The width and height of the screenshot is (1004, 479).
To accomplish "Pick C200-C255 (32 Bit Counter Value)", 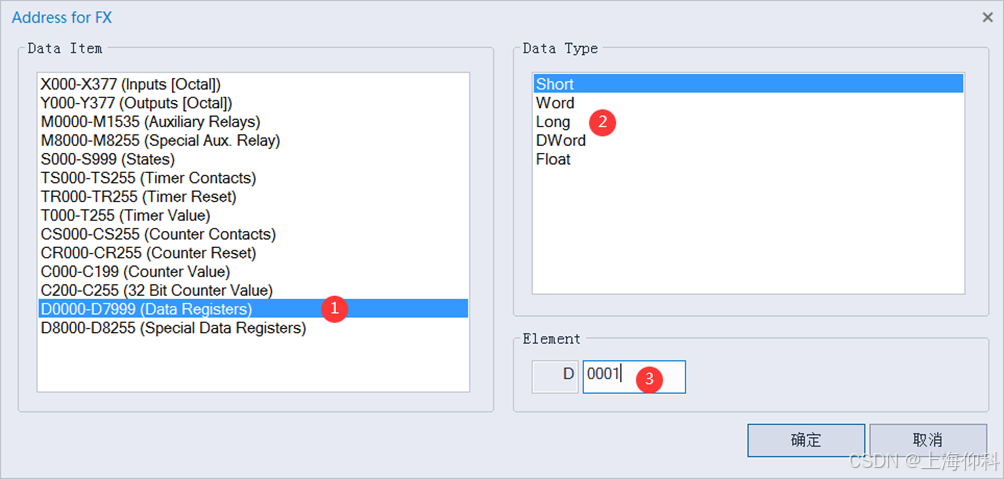I will tap(156, 290).
